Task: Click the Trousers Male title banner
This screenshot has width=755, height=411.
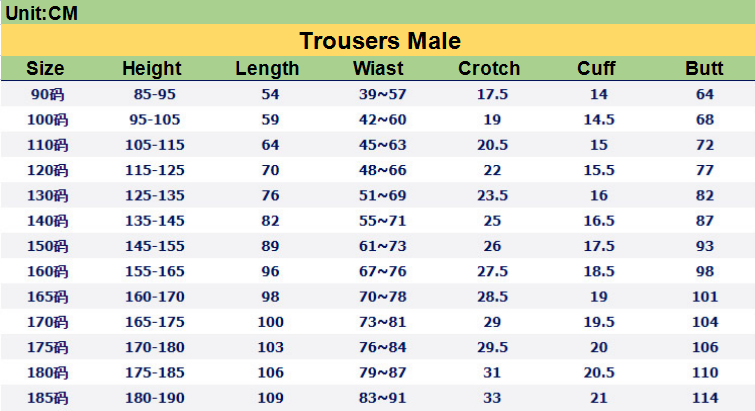Action: click(380, 40)
